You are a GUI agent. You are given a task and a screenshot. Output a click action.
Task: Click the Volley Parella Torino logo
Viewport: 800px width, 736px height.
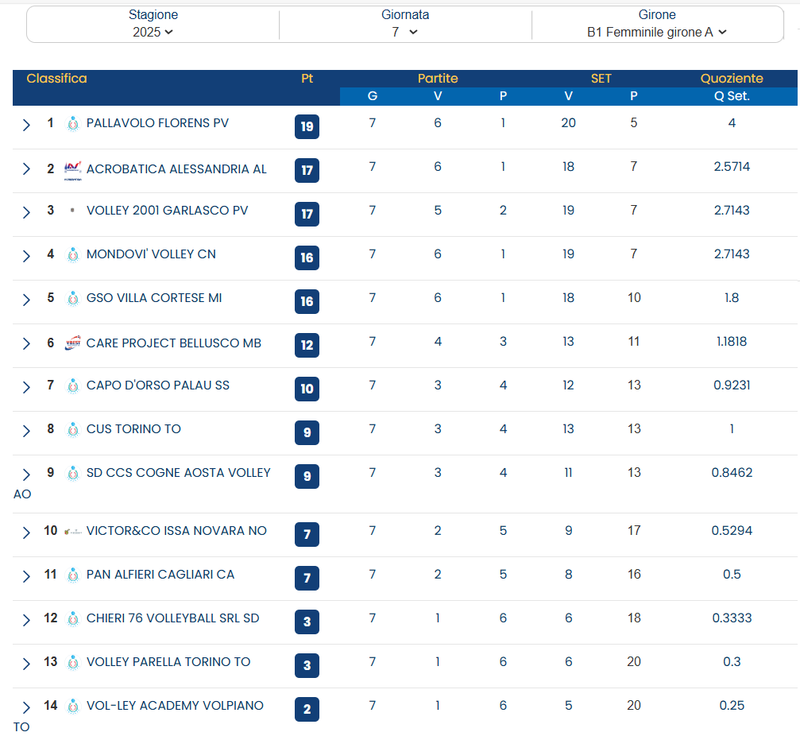[x=72, y=662]
